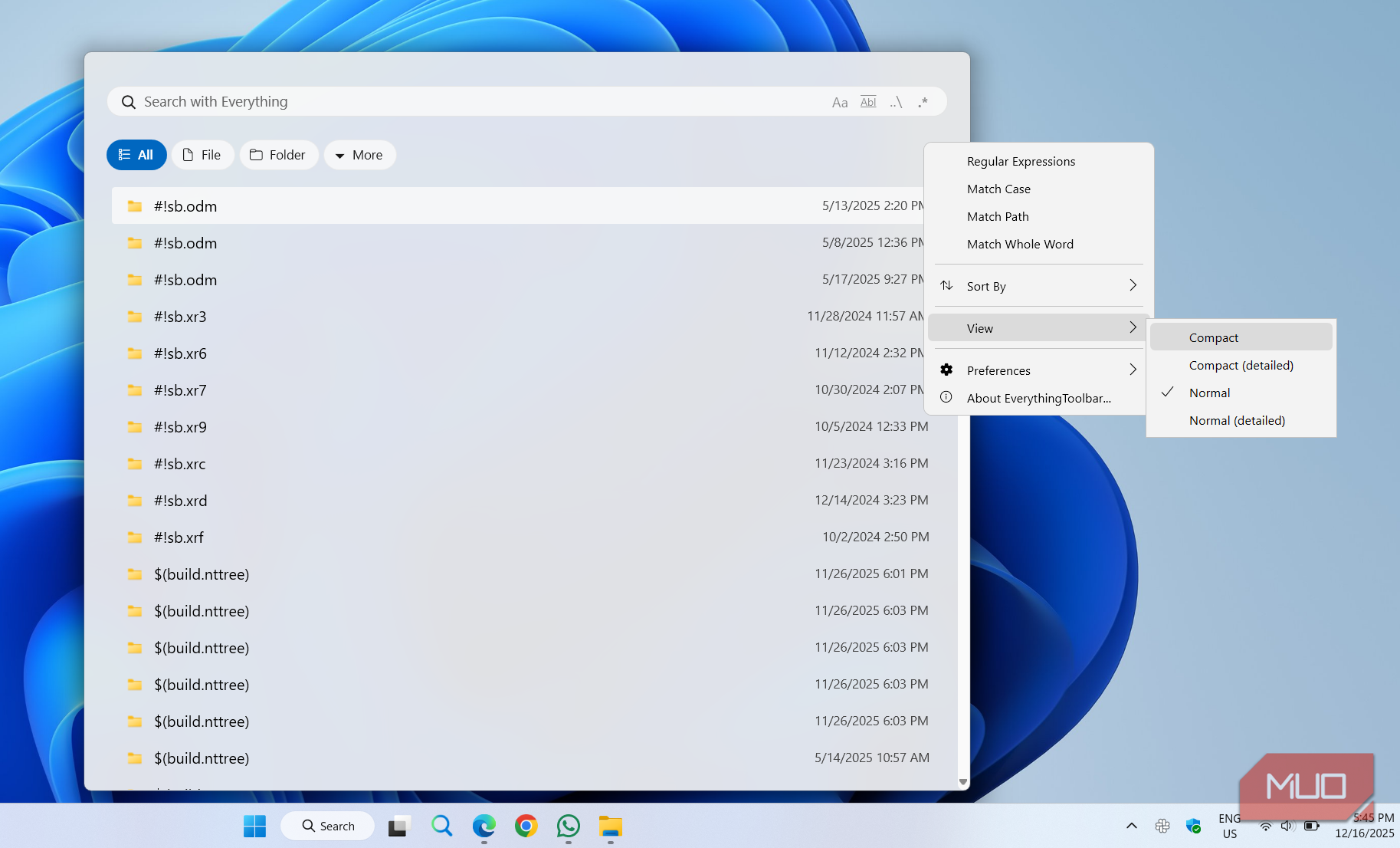The height and width of the screenshot is (848, 1400).
Task: Select the #!sb.xr3 folder result
Action: 518,316
